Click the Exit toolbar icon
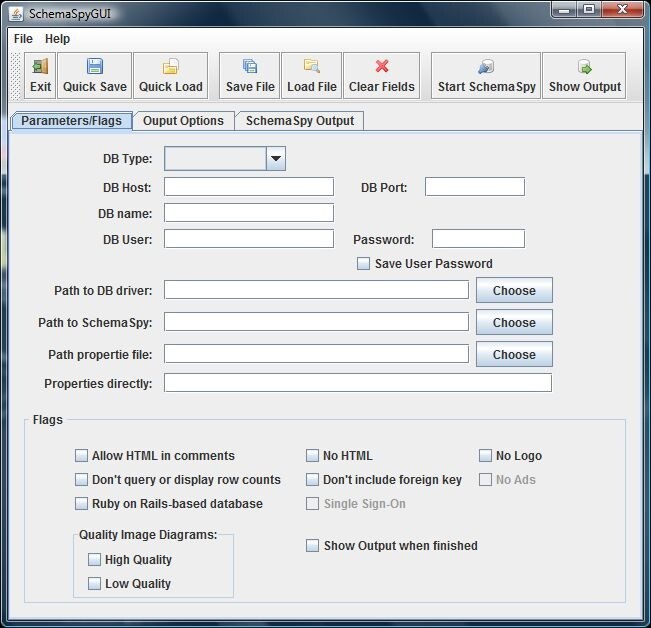Image resolution: width=651 pixels, height=628 pixels. pos(40,66)
